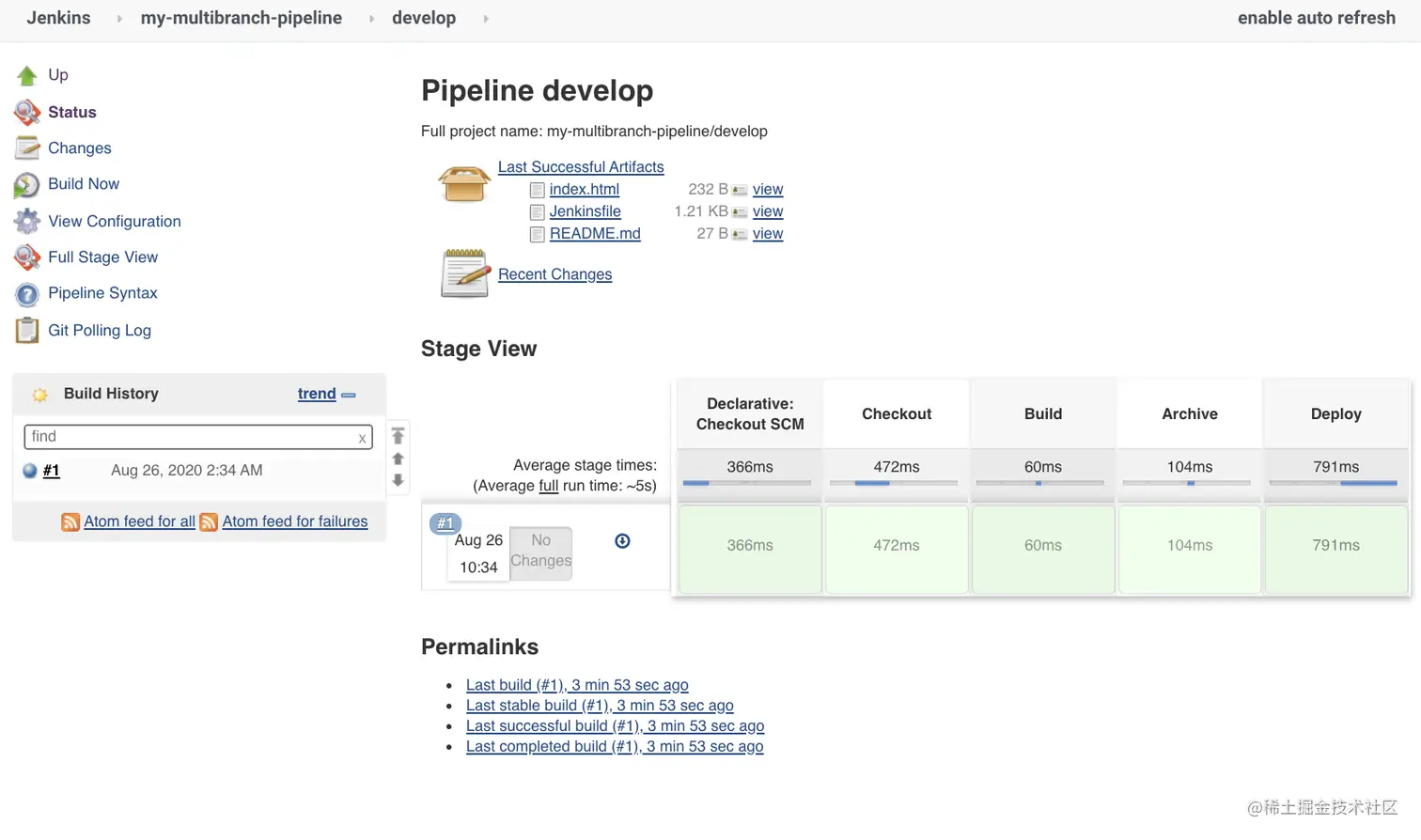Start a build with Build Now
Viewport: 1421px width, 840px height.
pos(84,183)
